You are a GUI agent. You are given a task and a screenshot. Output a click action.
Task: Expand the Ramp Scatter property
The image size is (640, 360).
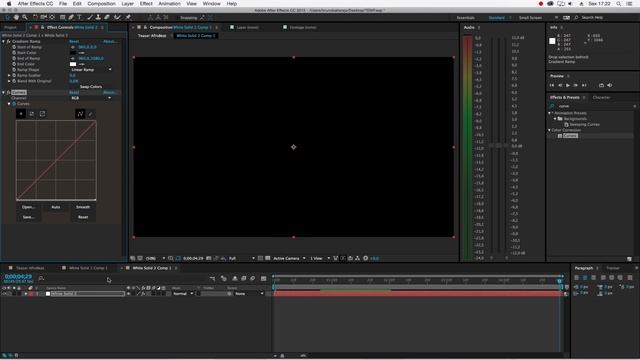click(x=9, y=76)
